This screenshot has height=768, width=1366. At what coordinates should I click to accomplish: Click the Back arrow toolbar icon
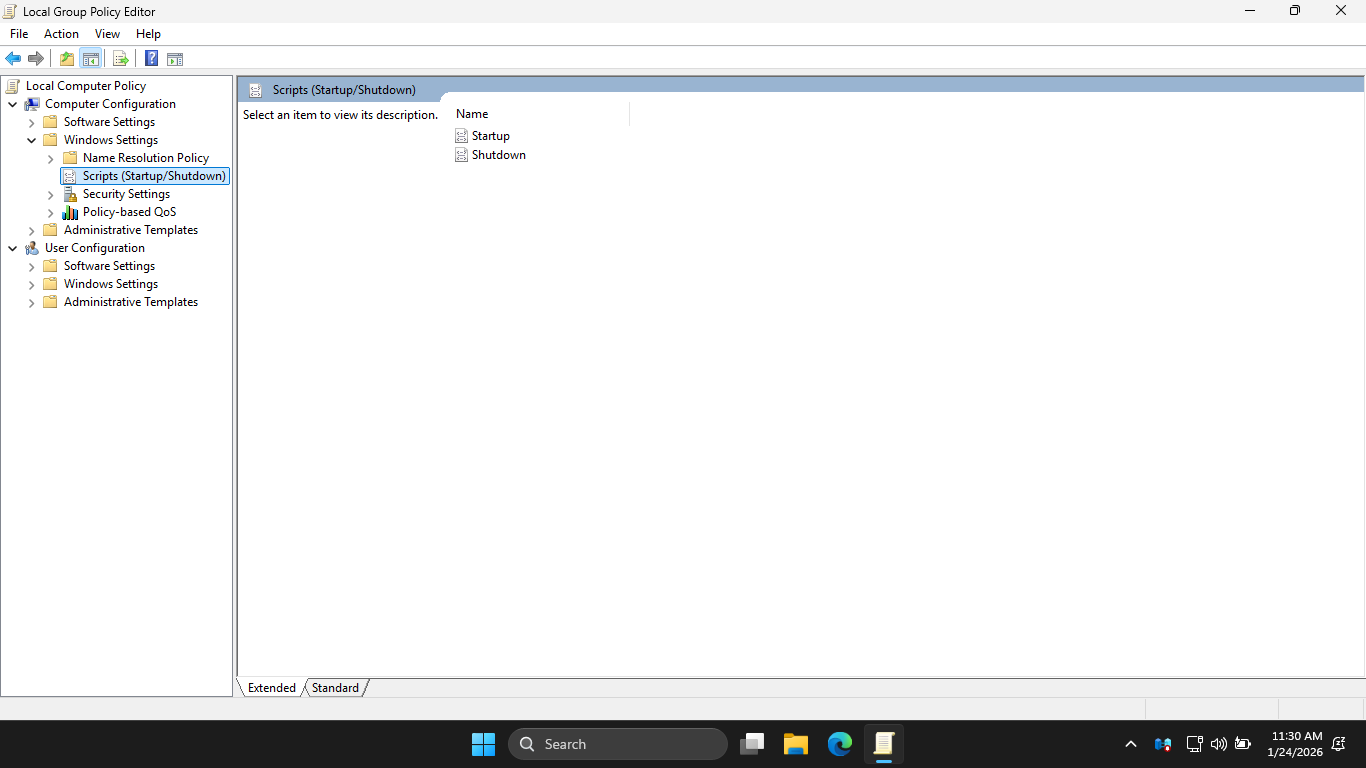coord(13,59)
